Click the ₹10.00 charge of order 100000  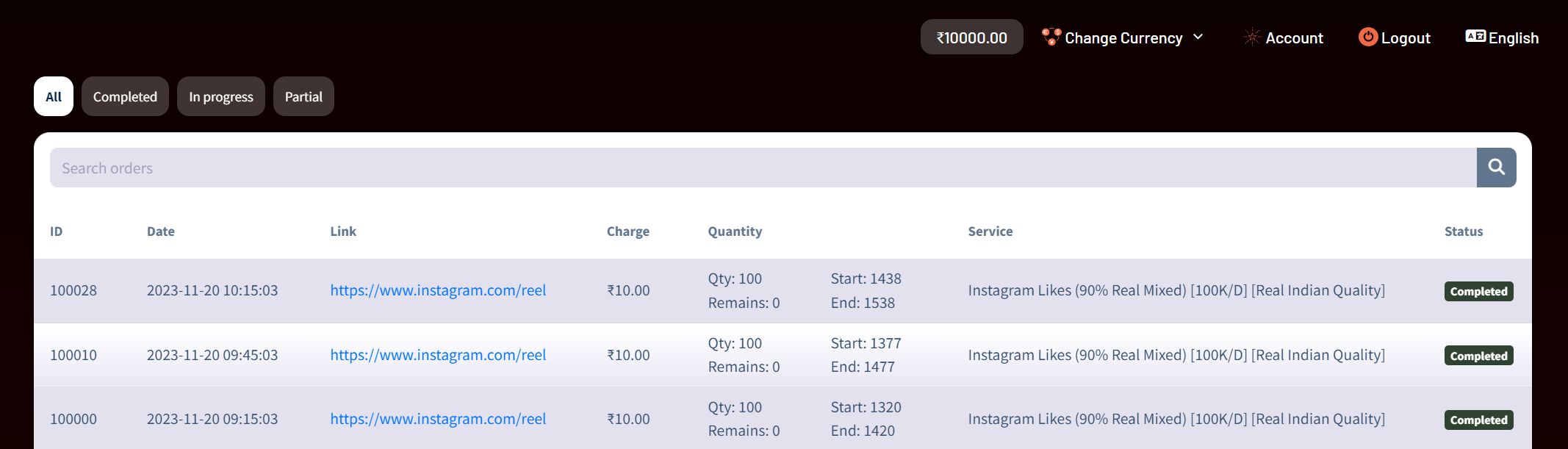[x=628, y=419]
